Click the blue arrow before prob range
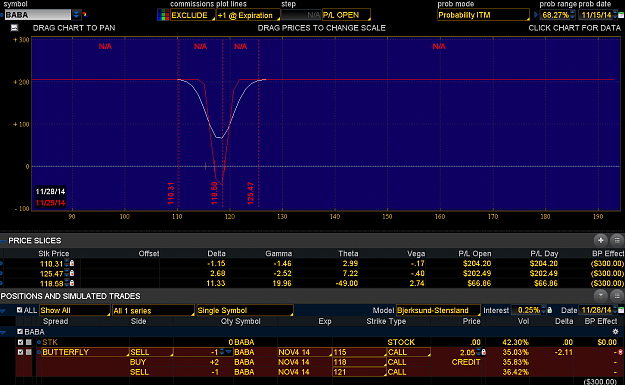625x385 pixels. [x=536, y=15]
